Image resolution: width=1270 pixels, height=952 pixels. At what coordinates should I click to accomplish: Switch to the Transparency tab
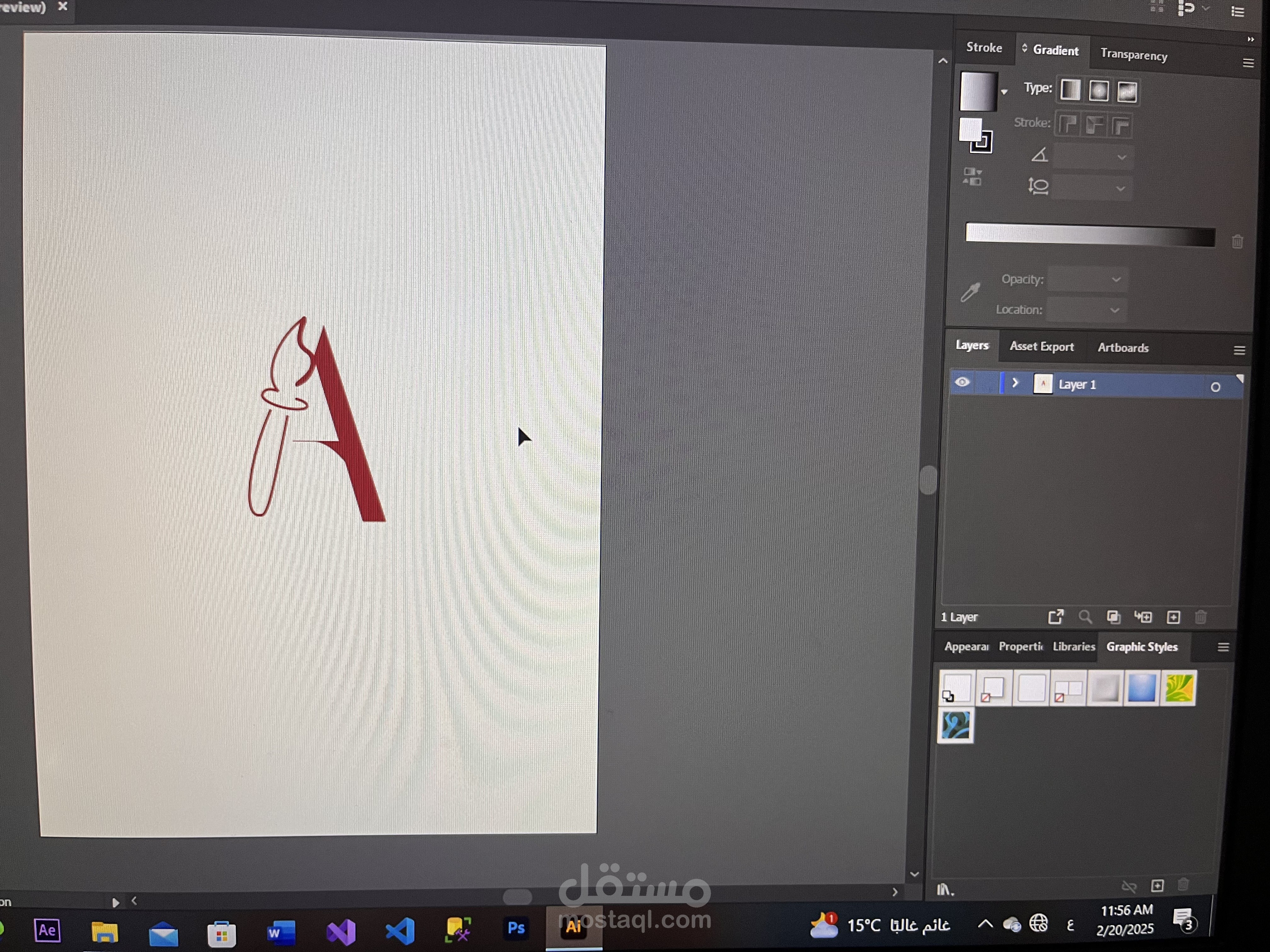tap(1133, 55)
